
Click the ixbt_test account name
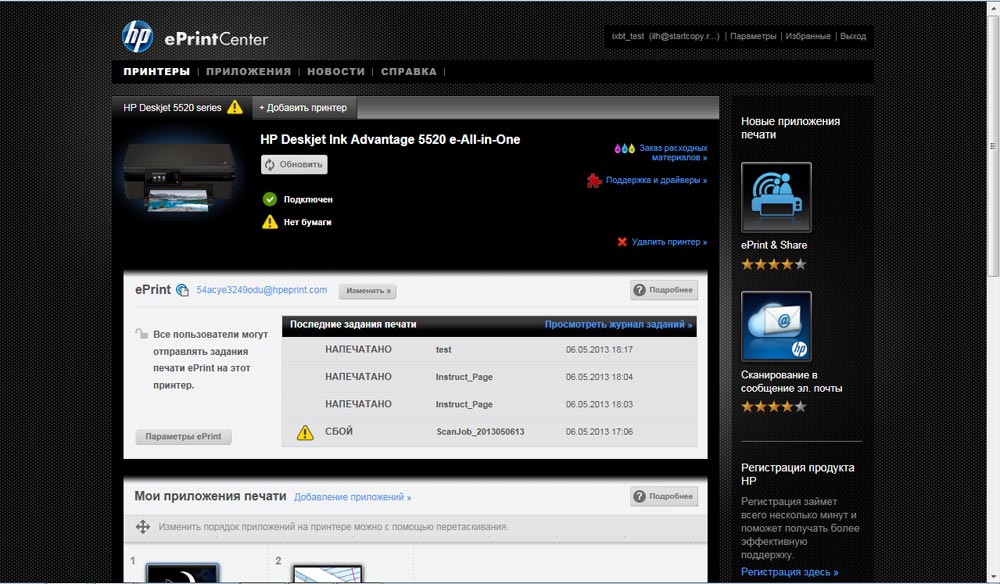tap(628, 36)
